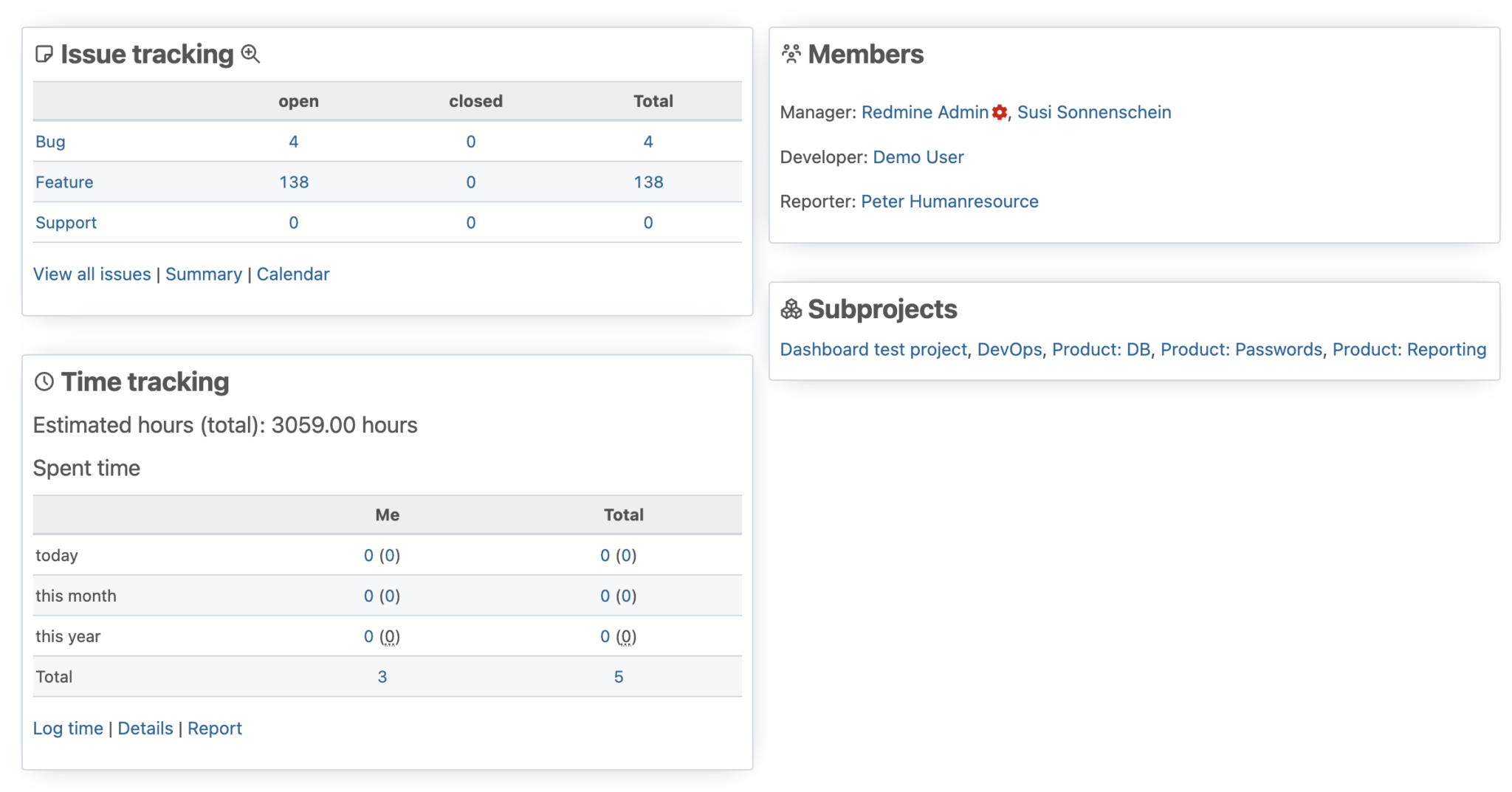Open the Support tracker issues

pos(66,222)
